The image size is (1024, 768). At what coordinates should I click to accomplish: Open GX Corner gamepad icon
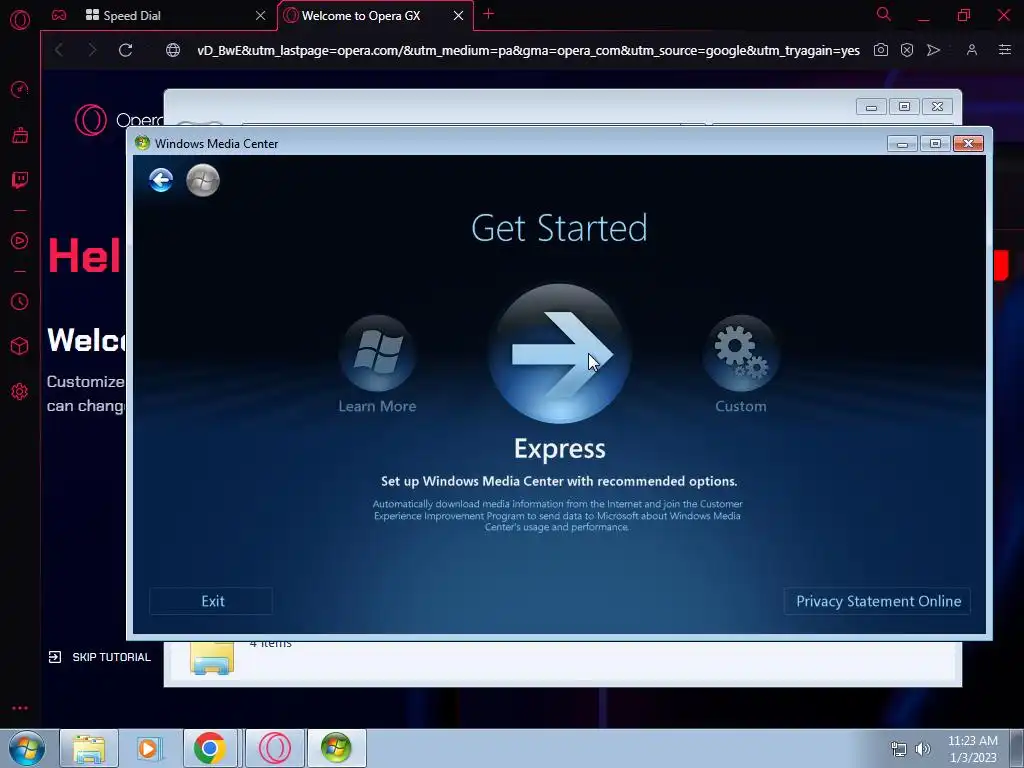59,15
